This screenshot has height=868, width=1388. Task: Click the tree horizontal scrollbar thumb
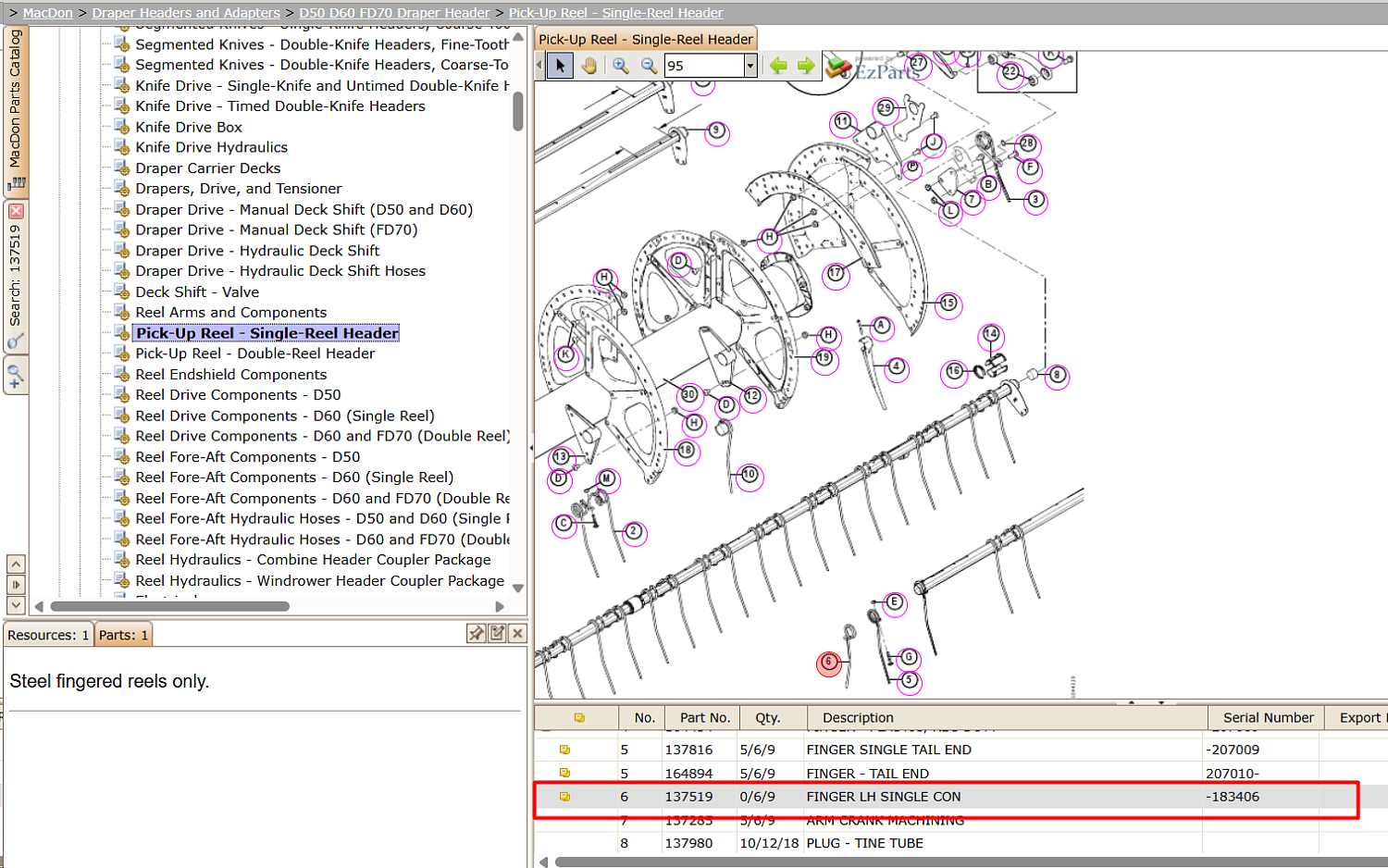[x=170, y=606]
